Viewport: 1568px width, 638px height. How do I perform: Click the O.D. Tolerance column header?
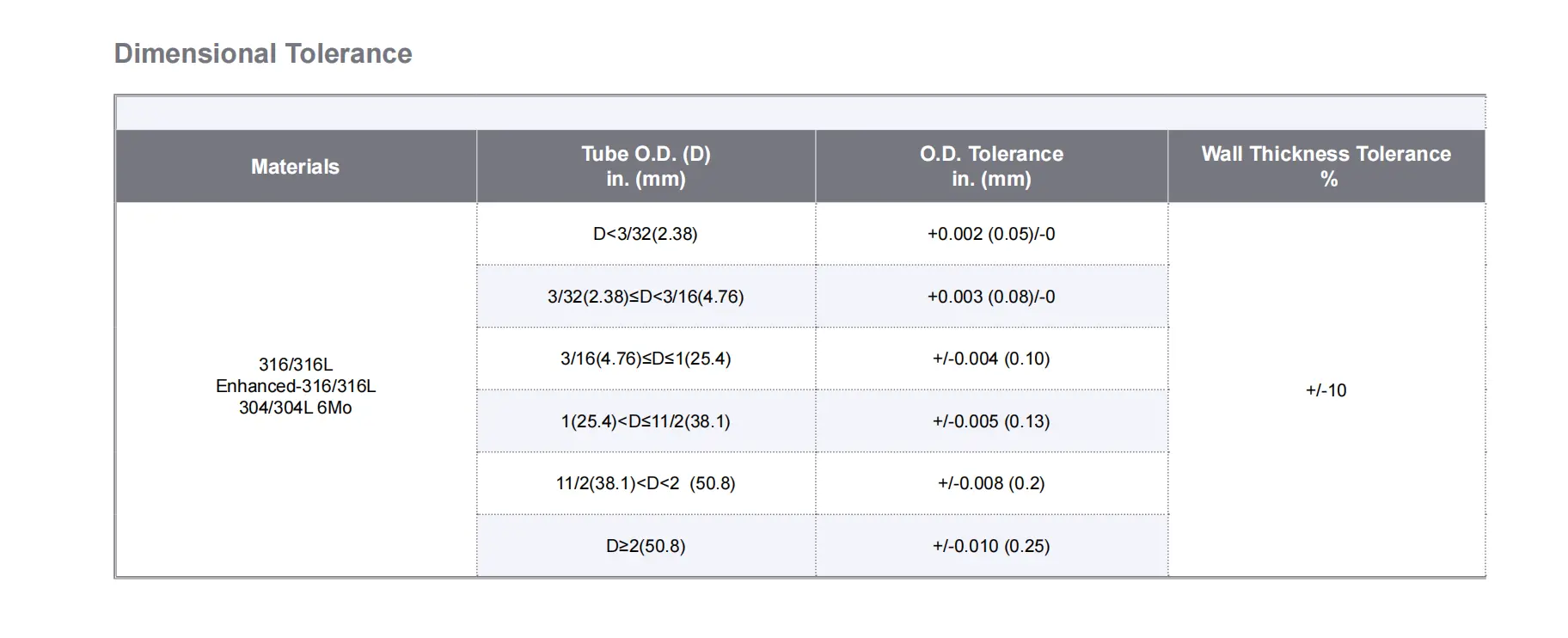point(991,166)
